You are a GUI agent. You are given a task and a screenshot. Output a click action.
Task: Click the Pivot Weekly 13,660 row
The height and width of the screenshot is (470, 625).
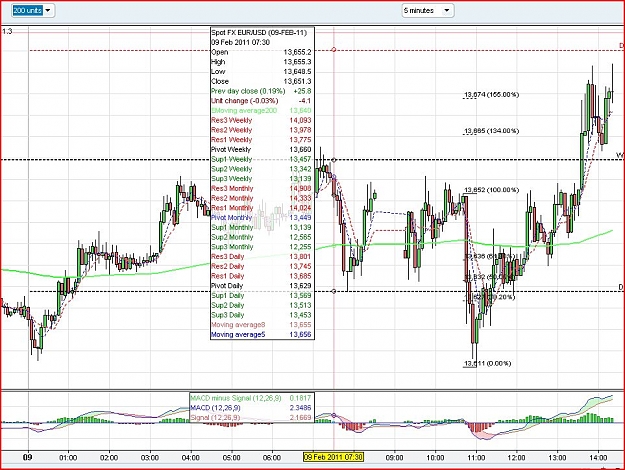(261, 149)
